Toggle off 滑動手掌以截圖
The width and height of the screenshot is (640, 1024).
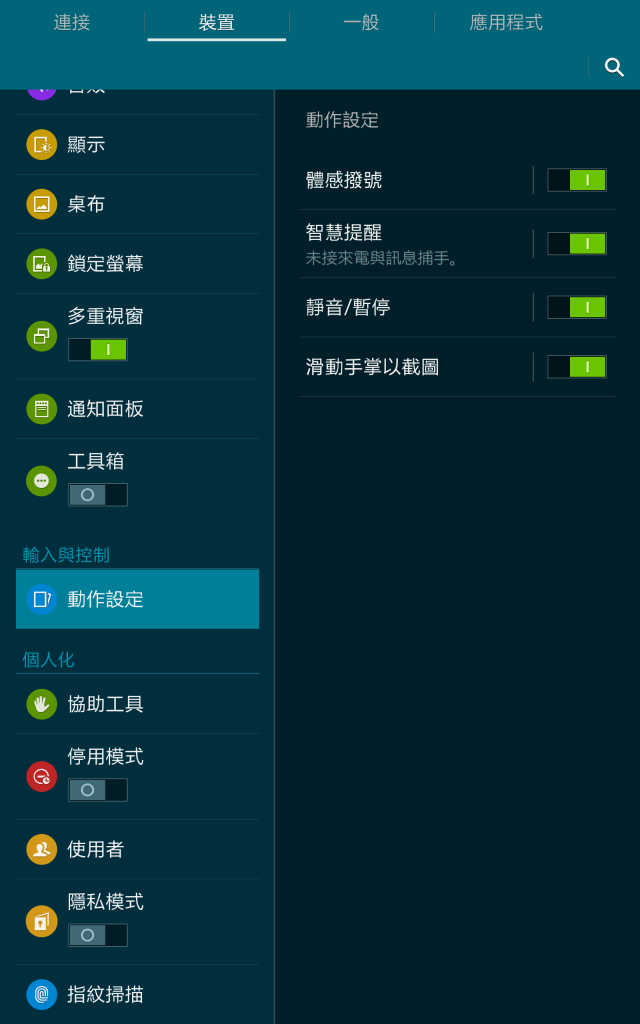[x=577, y=366]
